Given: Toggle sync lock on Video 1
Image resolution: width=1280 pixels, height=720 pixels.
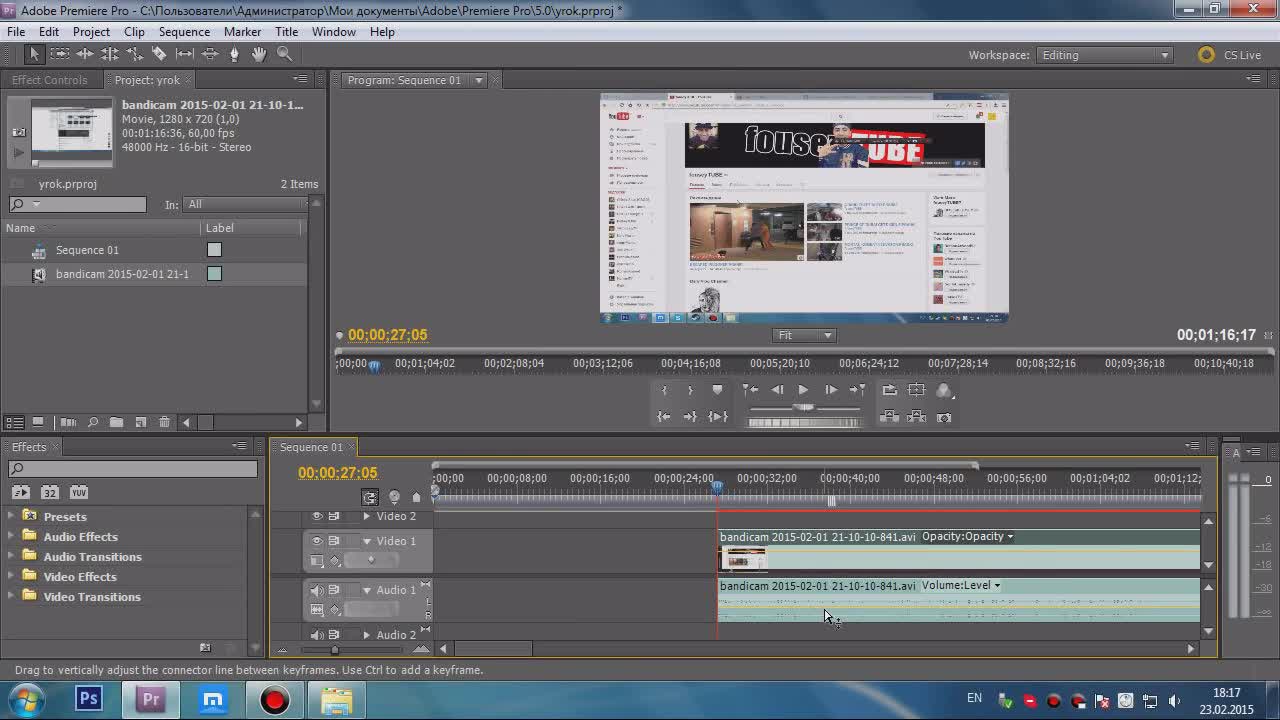Looking at the screenshot, I should click(x=335, y=541).
